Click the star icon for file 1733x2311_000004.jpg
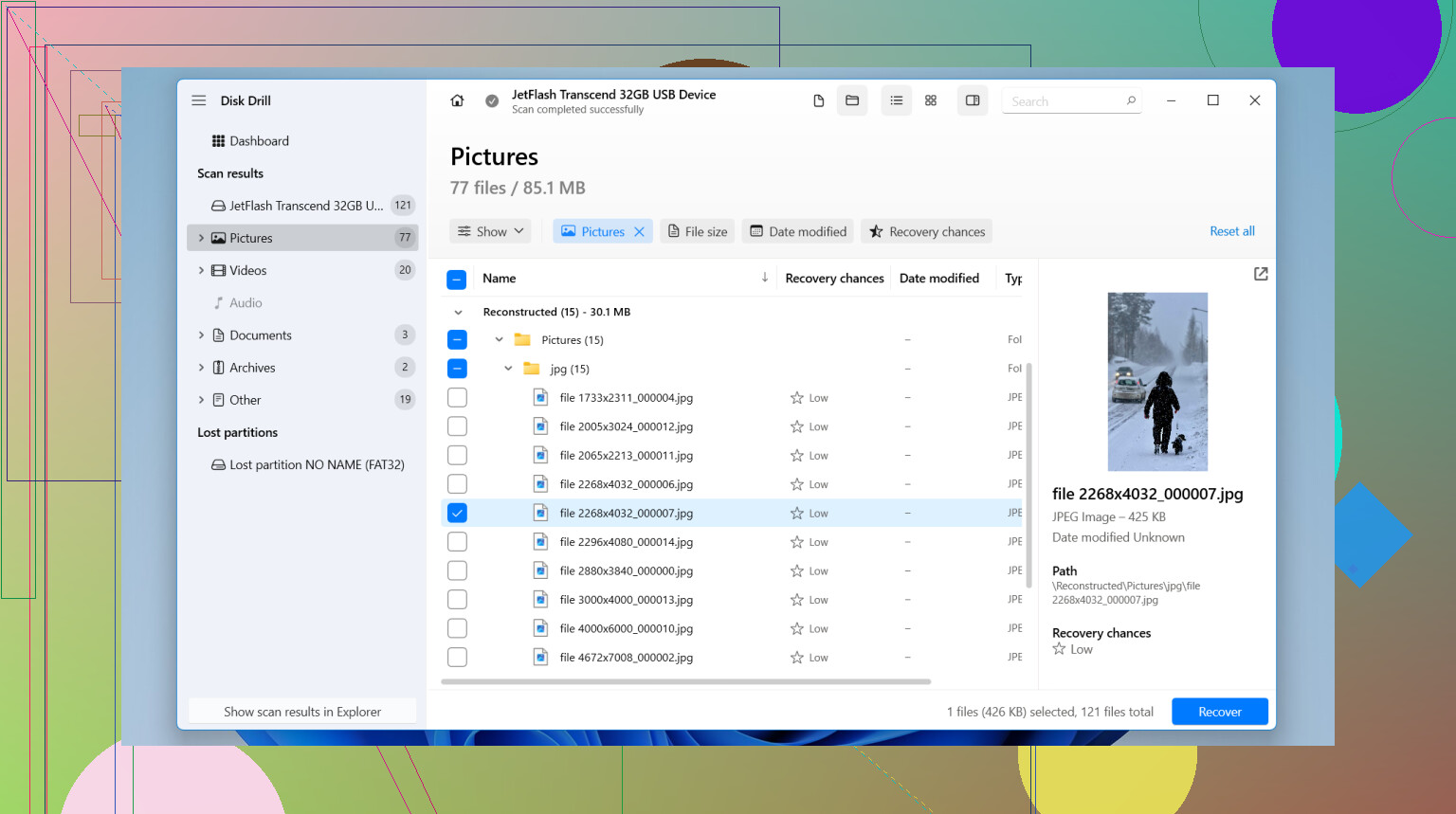The width and height of the screenshot is (1456, 814). 797,398
